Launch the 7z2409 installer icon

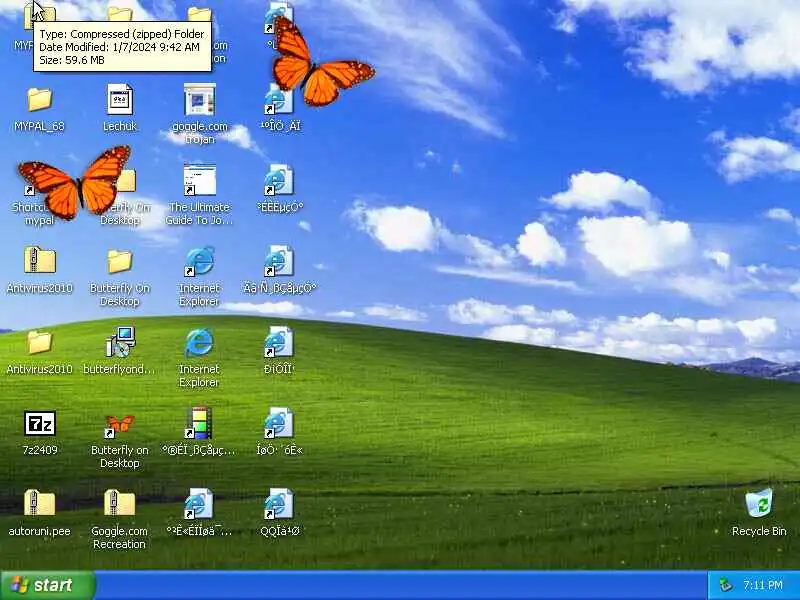[40, 423]
